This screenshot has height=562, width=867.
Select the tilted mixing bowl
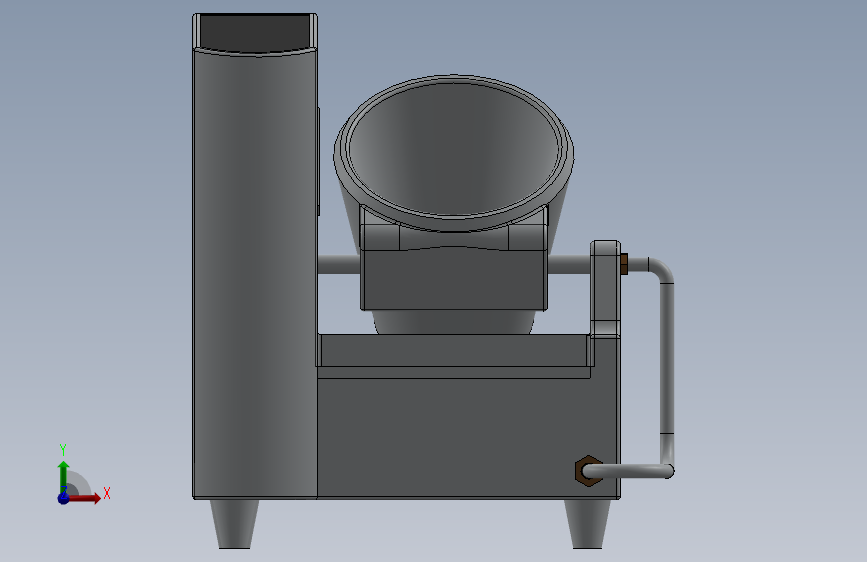click(453, 153)
